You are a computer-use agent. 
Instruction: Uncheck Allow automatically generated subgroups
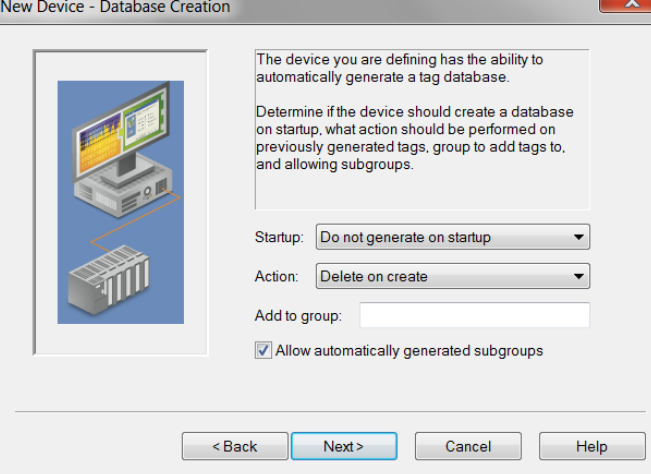[x=263, y=350]
